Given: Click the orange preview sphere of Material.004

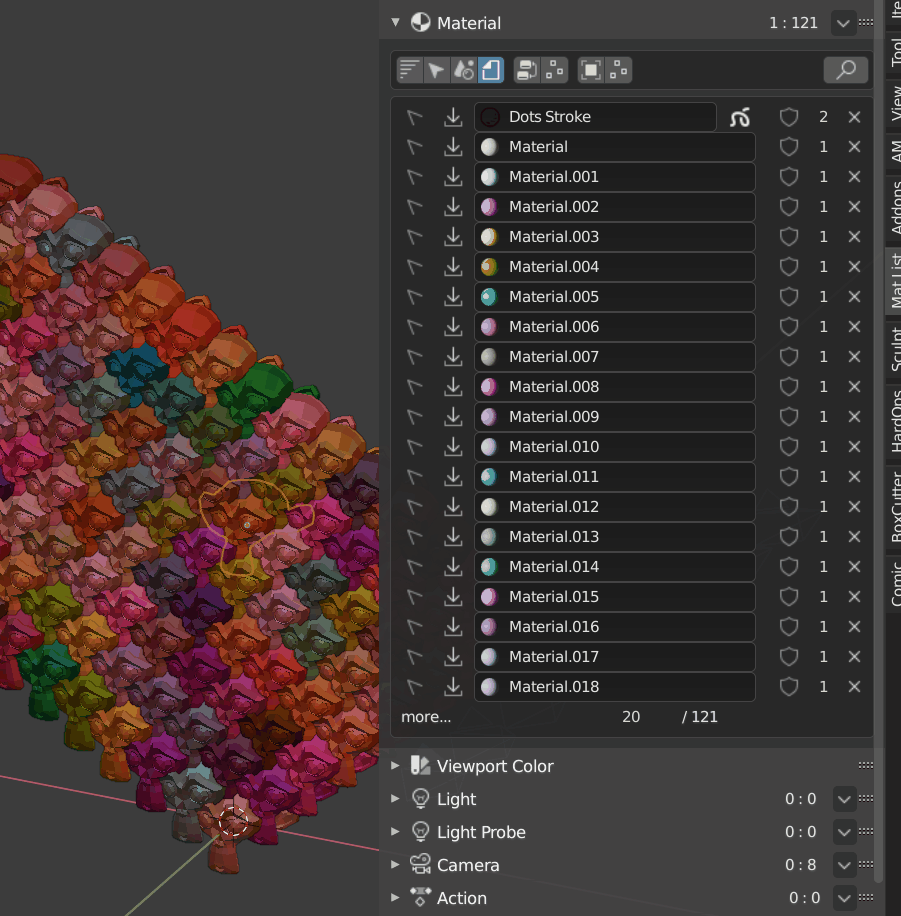Looking at the screenshot, I should [489, 267].
